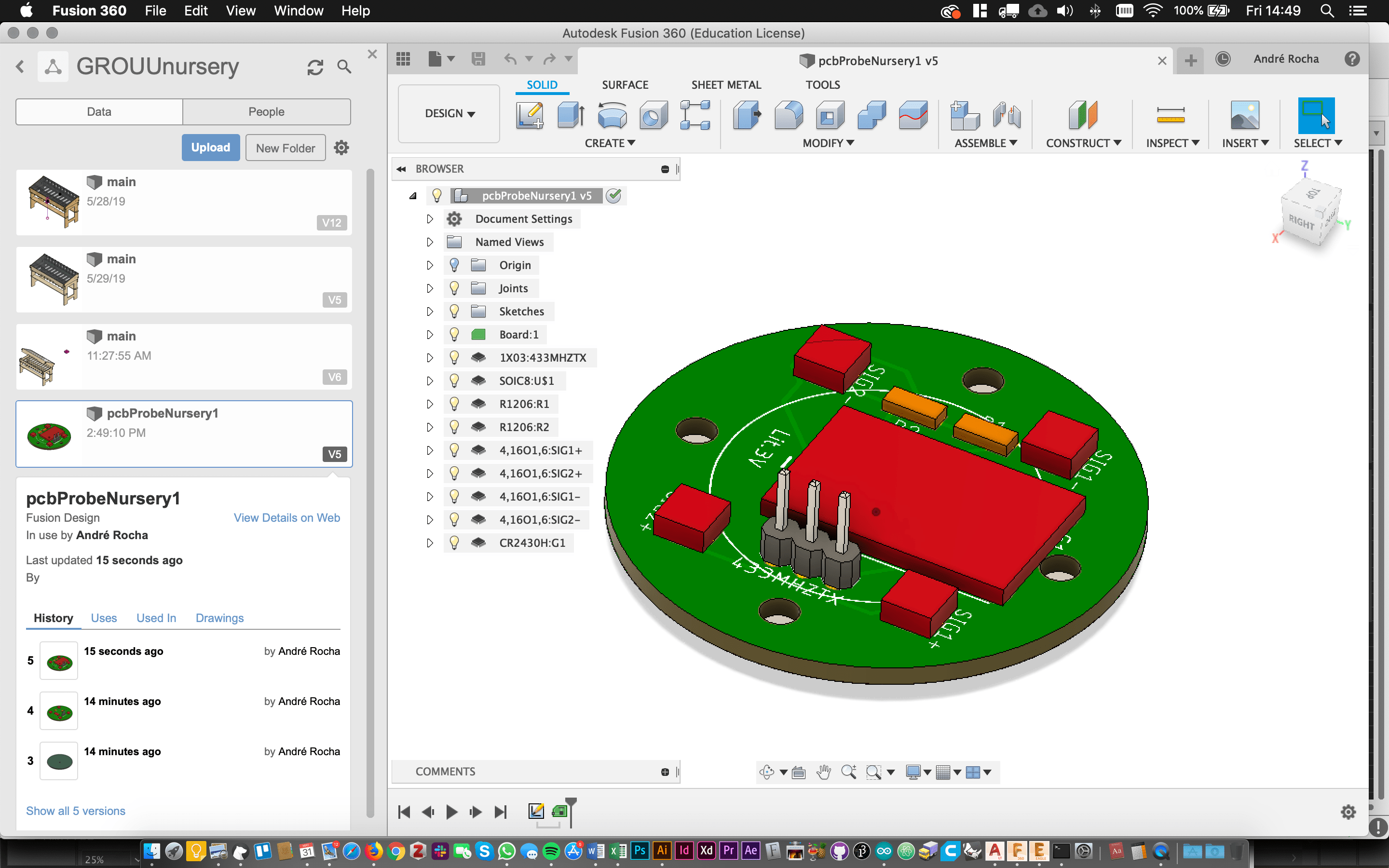Open the Drawings tab link
The width and height of the screenshot is (1389, 868).
coord(219,618)
